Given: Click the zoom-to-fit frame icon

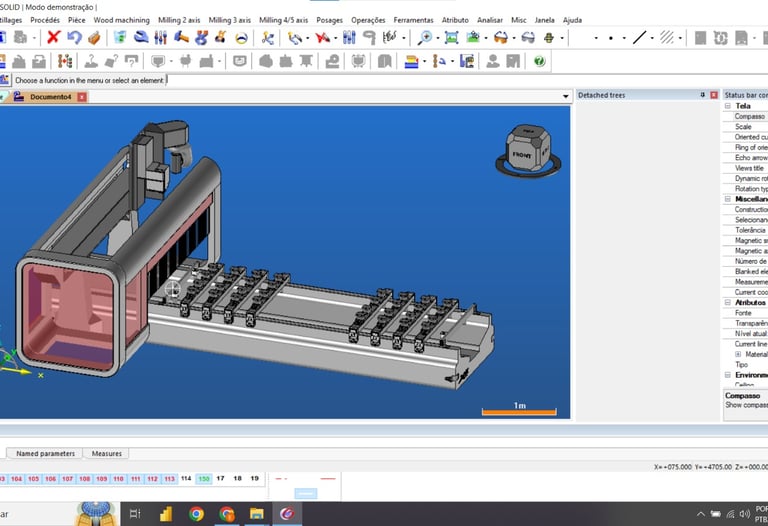Looking at the screenshot, I should 452,38.
